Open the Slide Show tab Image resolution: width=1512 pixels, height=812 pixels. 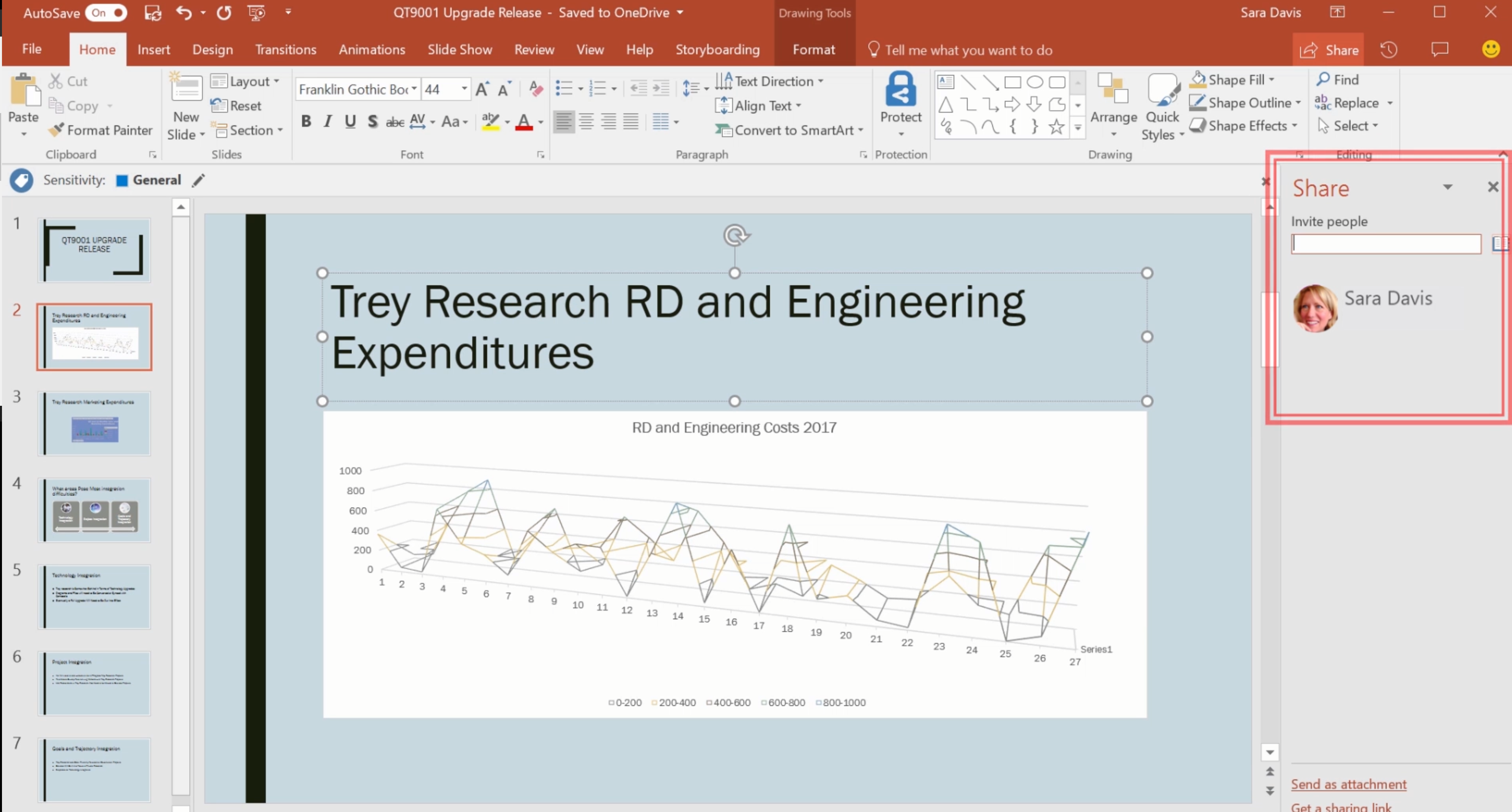[x=460, y=50]
